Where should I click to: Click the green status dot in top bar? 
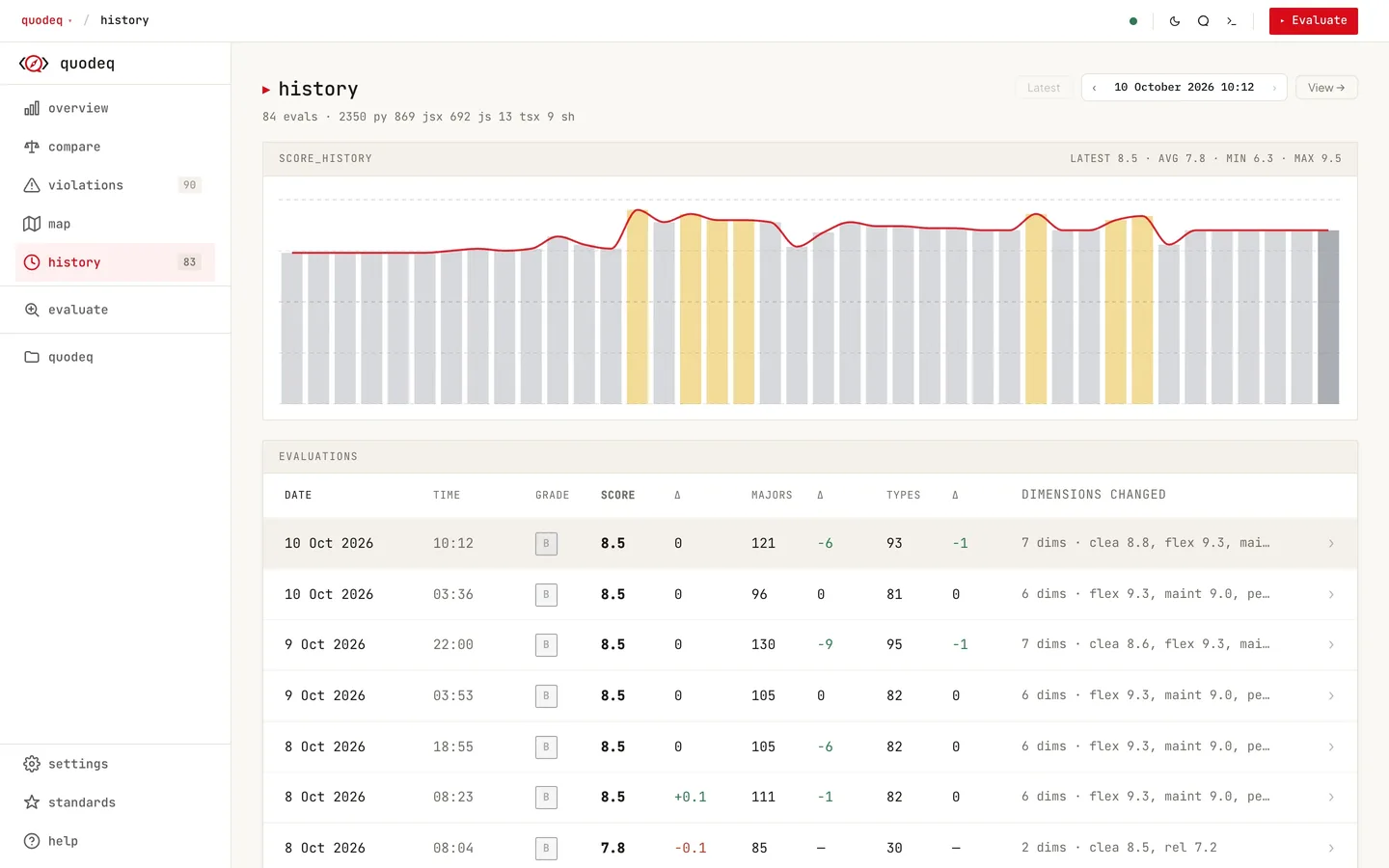coord(1133,21)
